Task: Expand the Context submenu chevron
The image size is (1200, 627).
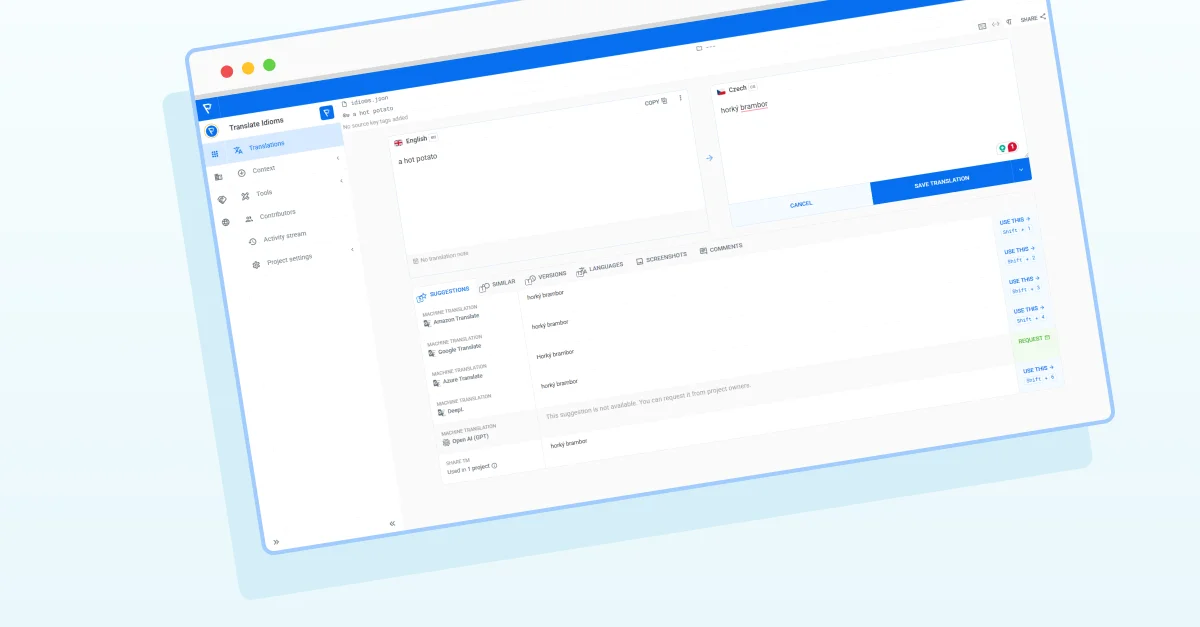Action: [337, 157]
